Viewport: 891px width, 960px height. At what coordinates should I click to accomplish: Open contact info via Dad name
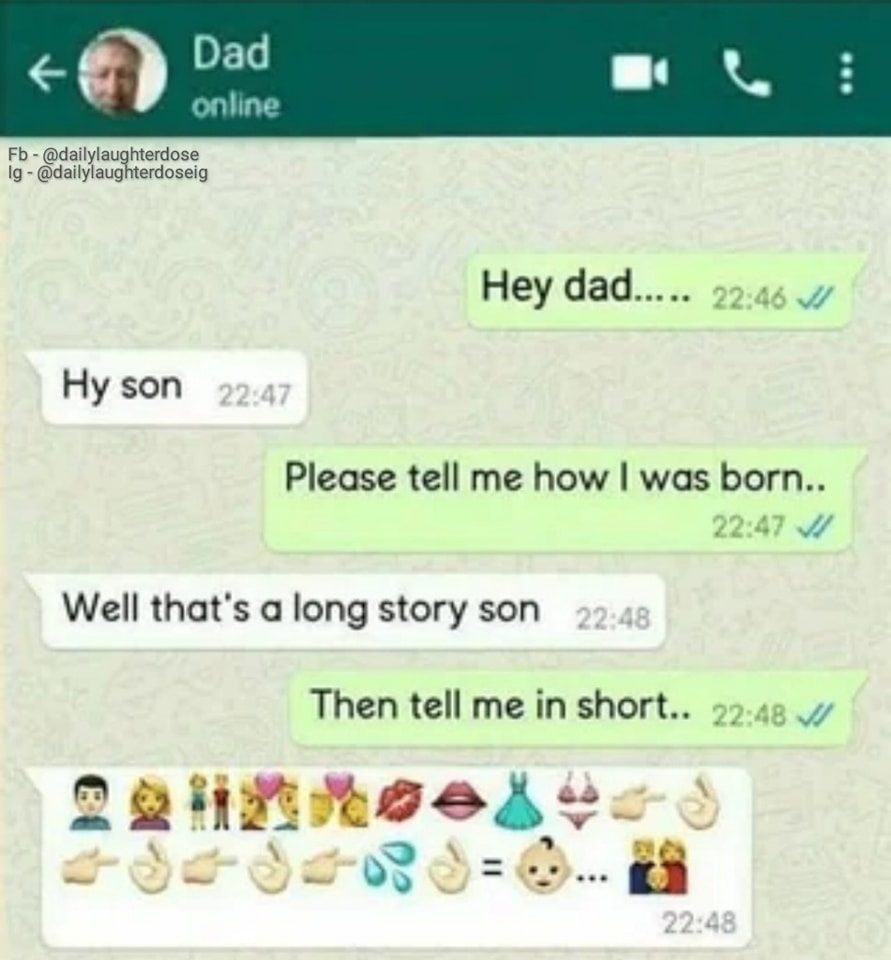click(231, 51)
